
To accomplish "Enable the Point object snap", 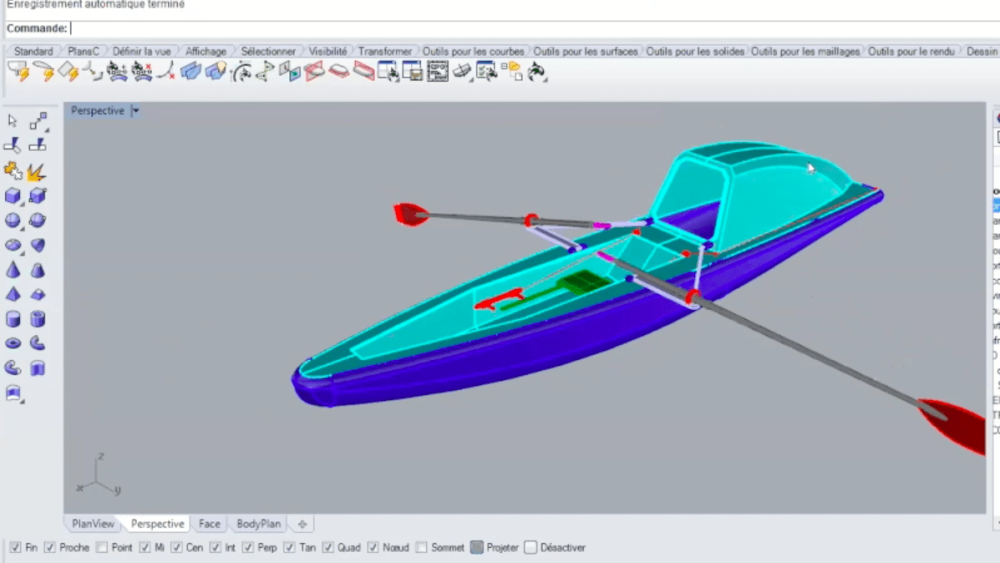I will [x=102, y=548].
